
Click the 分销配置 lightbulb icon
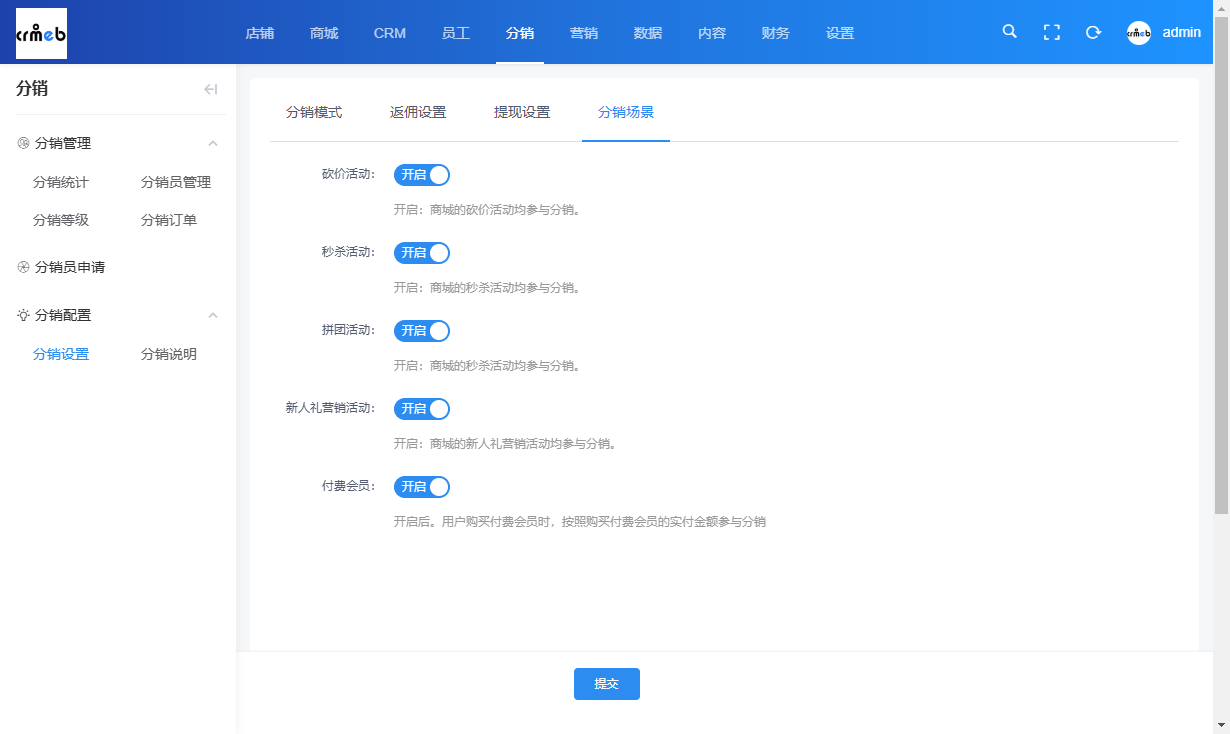click(x=23, y=315)
